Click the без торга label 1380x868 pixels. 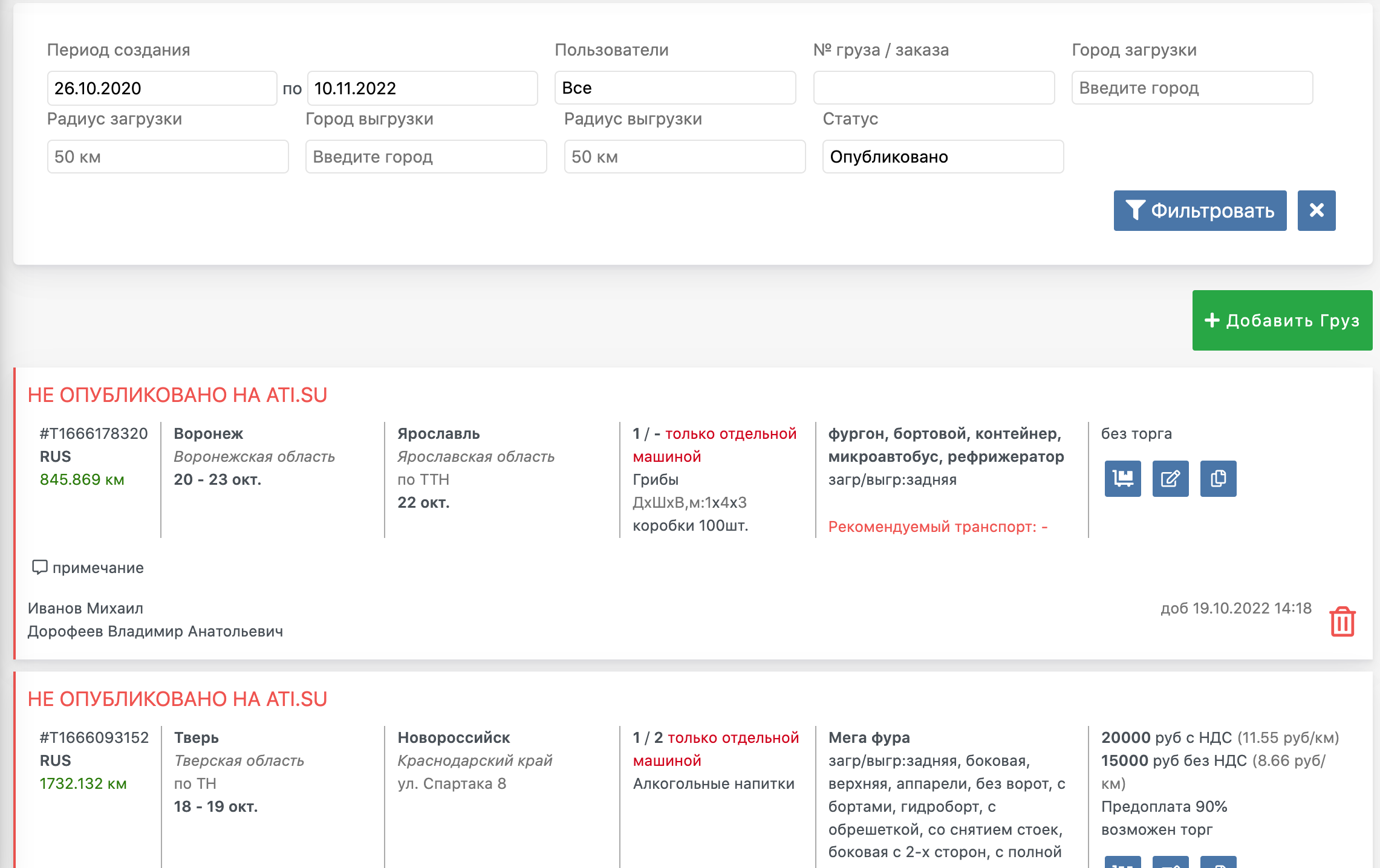click(1136, 433)
